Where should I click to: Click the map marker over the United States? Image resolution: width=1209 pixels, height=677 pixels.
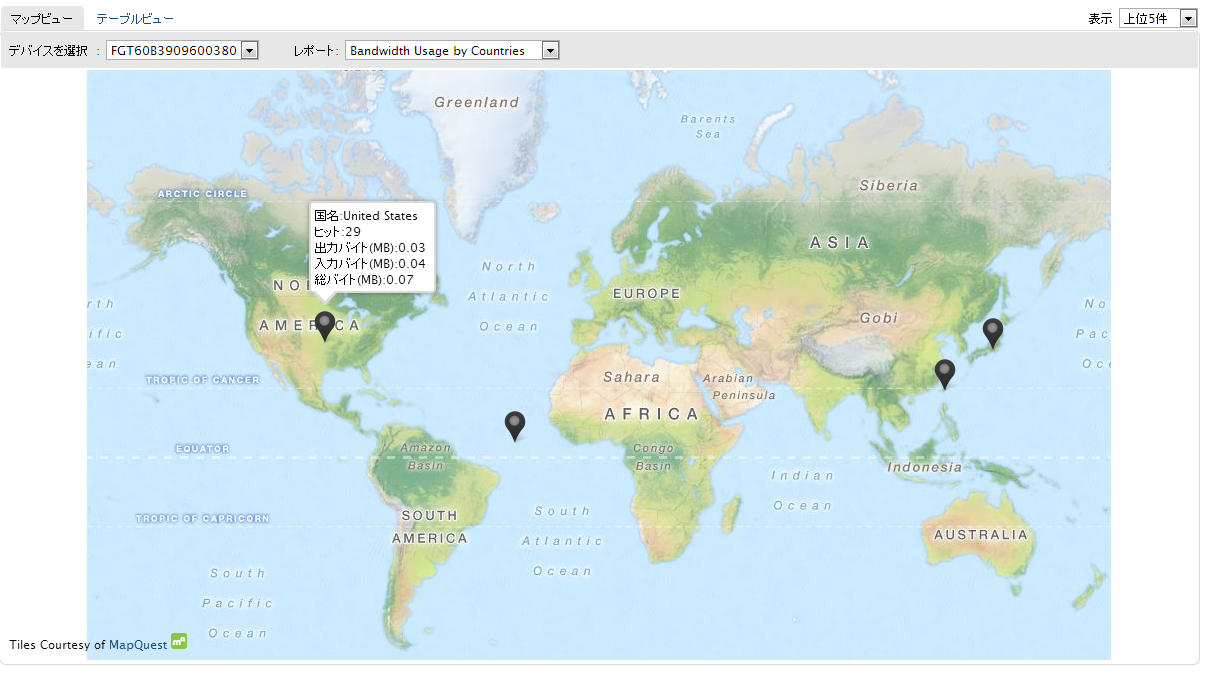[x=325, y=326]
